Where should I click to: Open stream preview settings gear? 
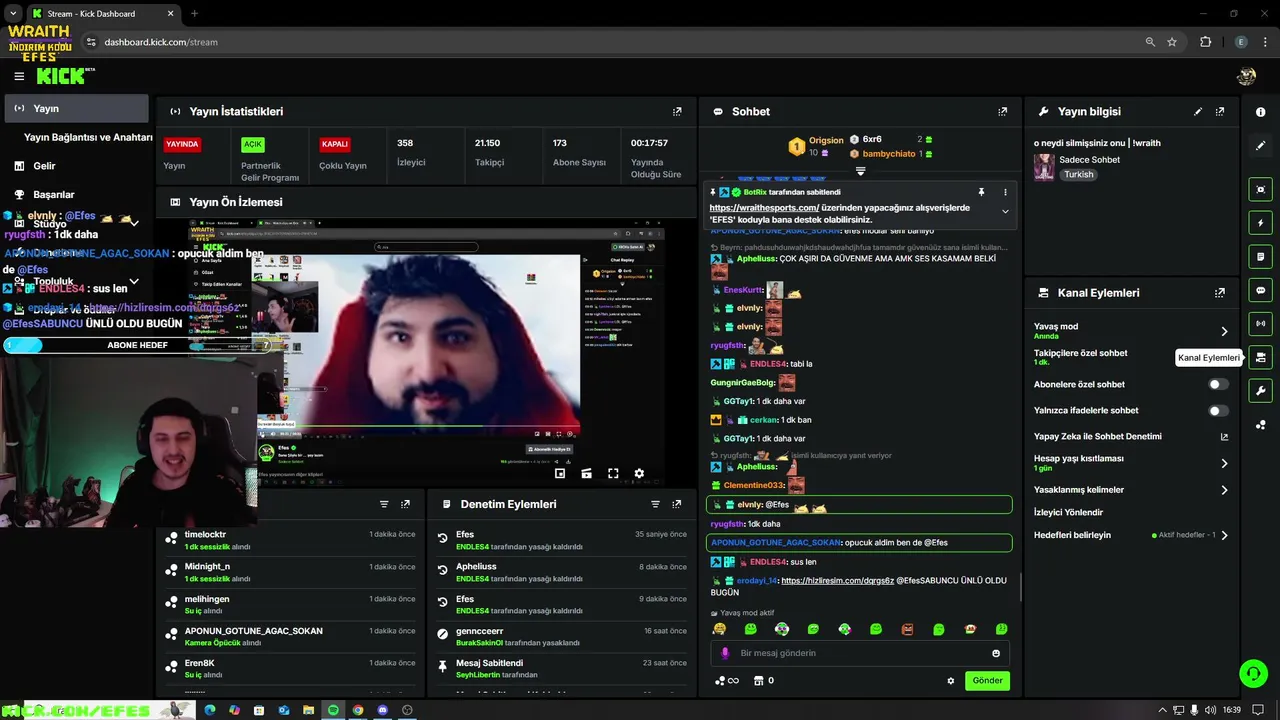[x=639, y=473]
